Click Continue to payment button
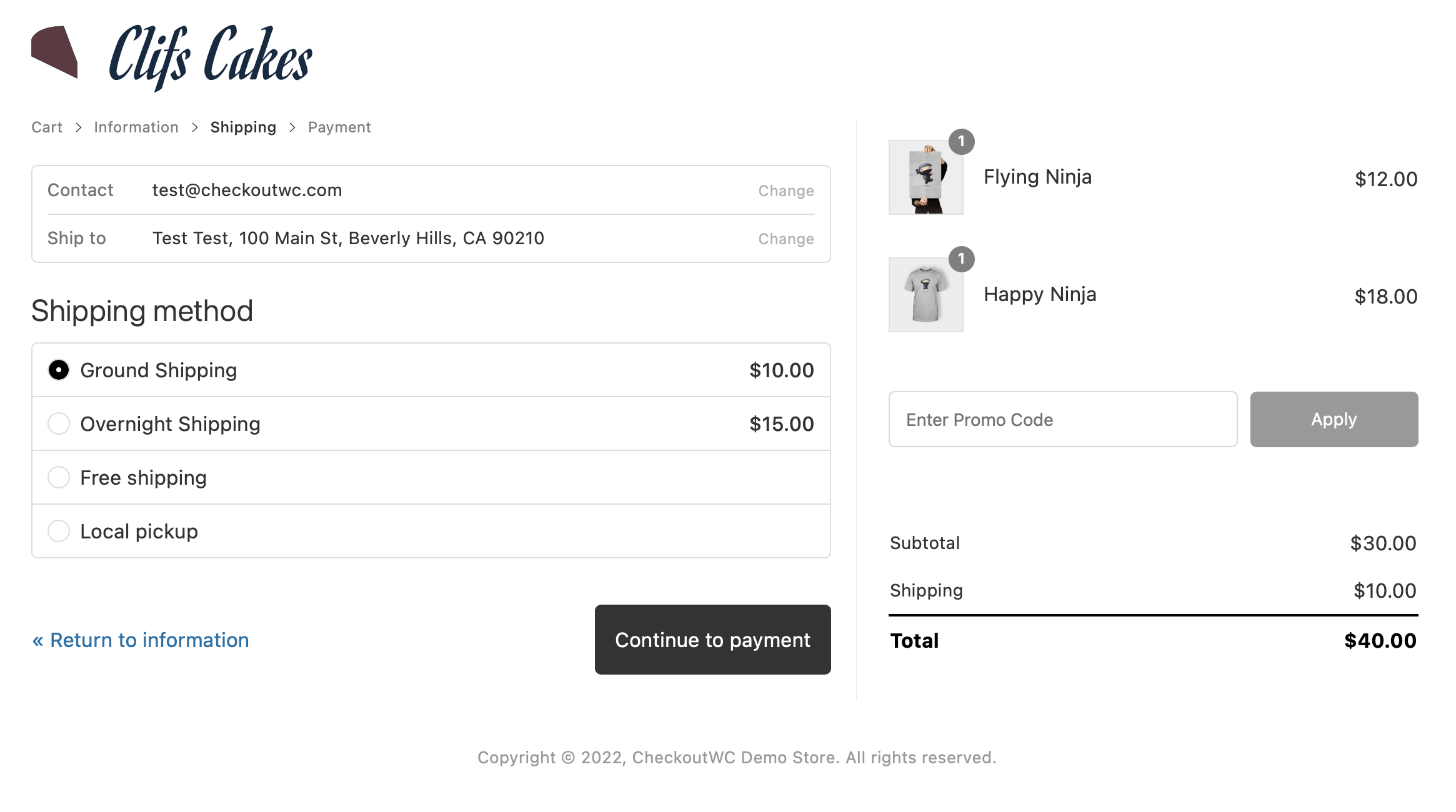 click(x=713, y=639)
